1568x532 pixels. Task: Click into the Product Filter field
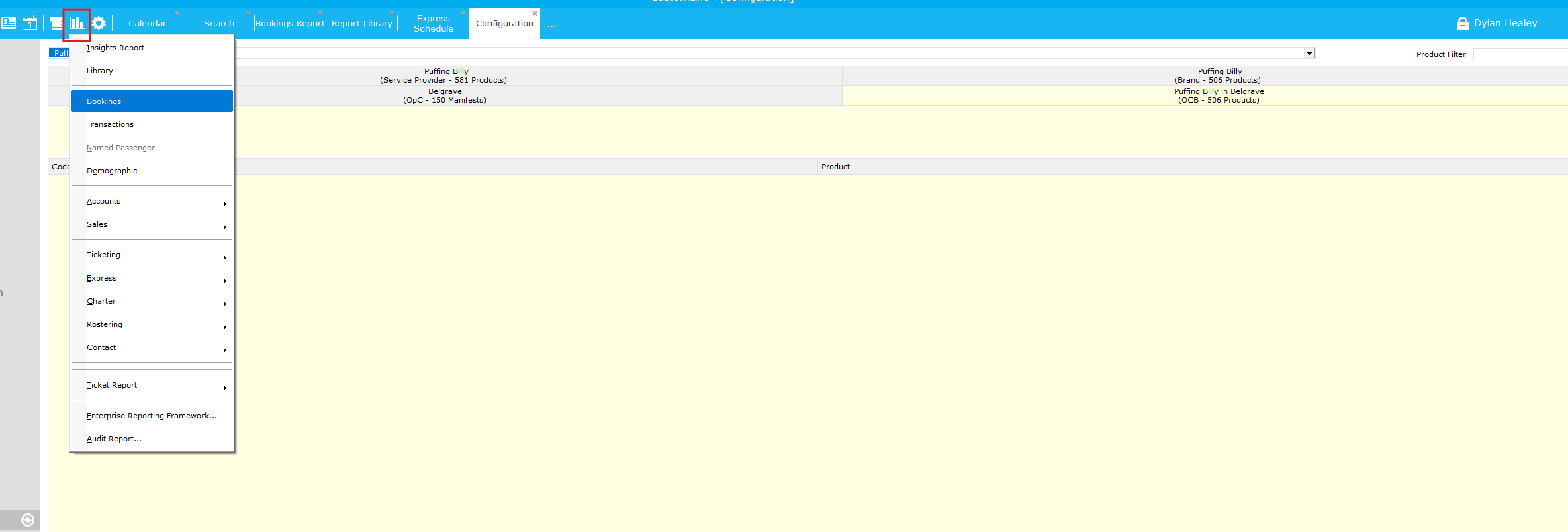click(1520, 54)
